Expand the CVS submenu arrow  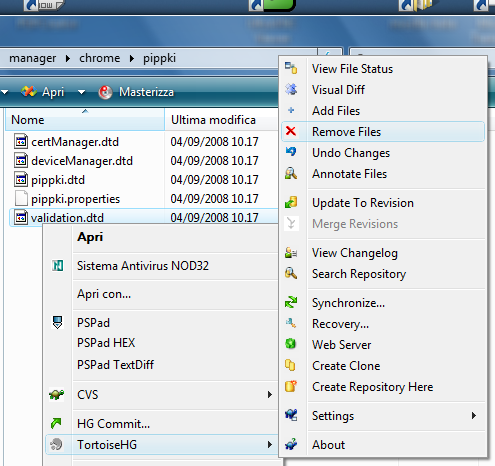(270, 395)
